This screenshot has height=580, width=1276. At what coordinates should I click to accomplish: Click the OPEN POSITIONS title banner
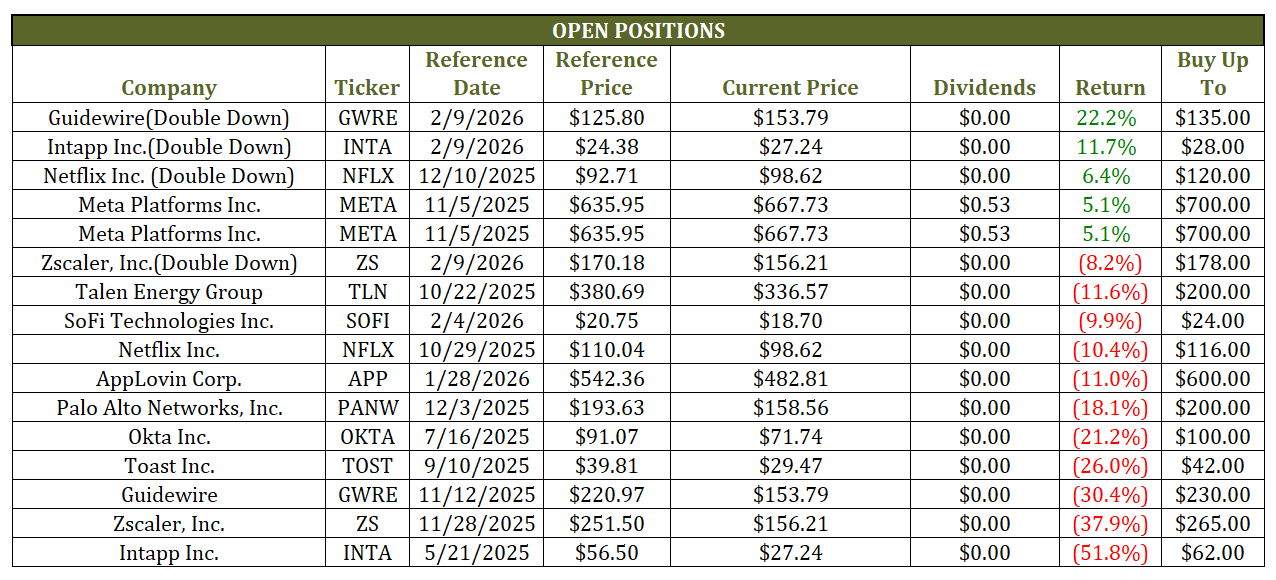(x=638, y=31)
